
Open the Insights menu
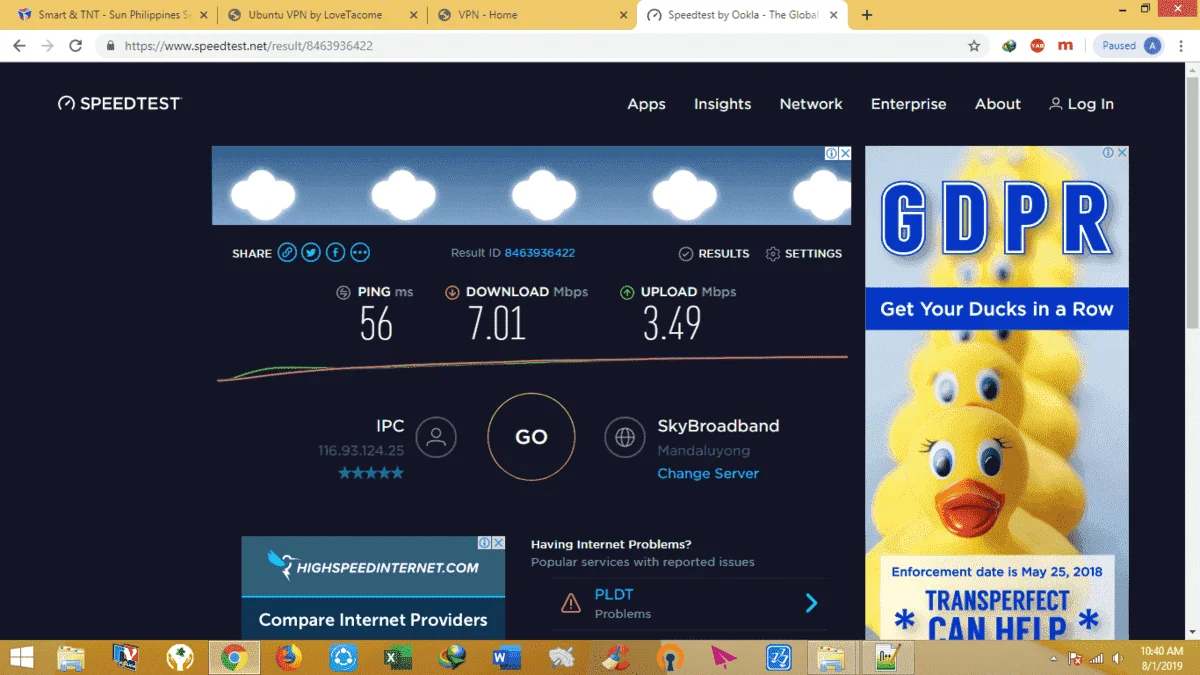coord(722,104)
